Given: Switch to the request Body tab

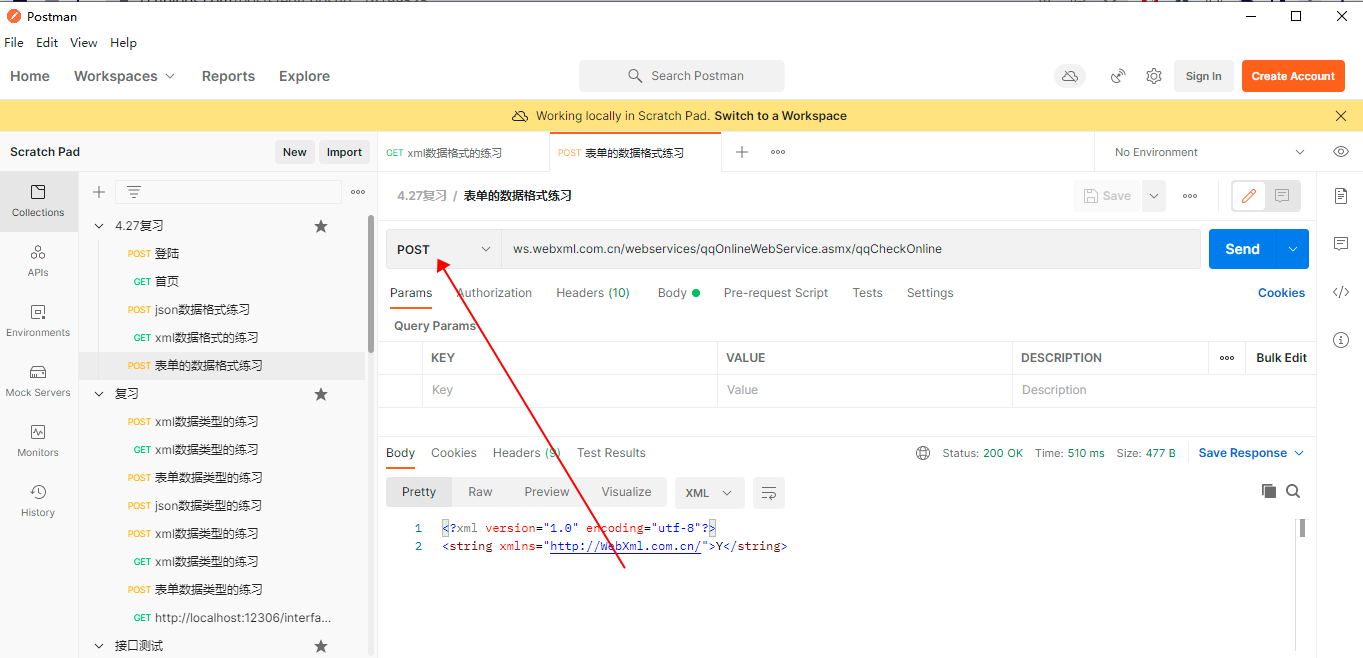Looking at the screenshot, I should 678,293.
